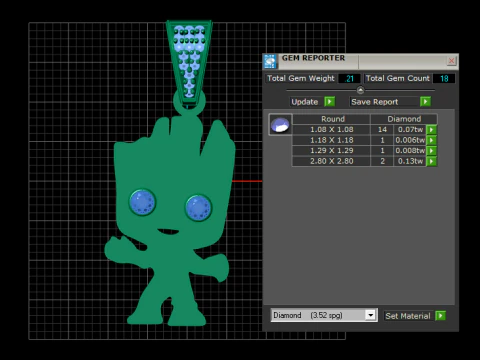
Task: Click the Gem Reporter panel icon
Action: 270,61
